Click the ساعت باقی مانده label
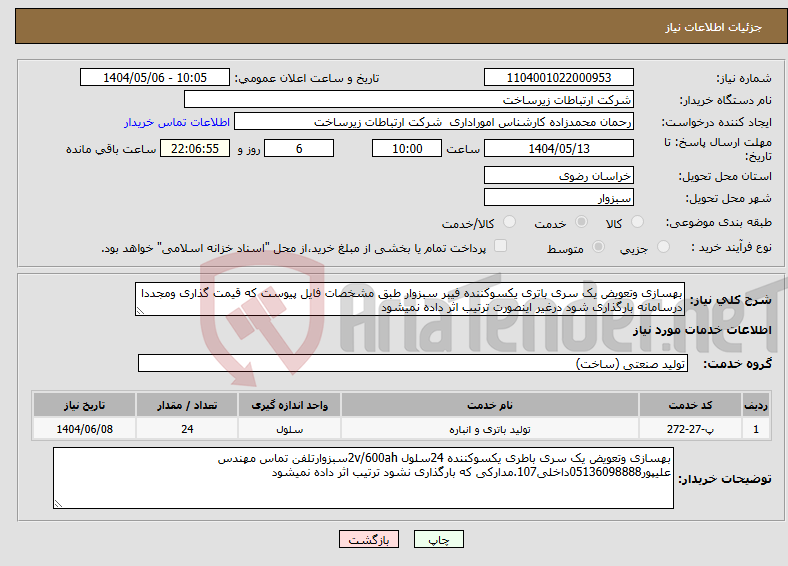 (x=111, y=149)
